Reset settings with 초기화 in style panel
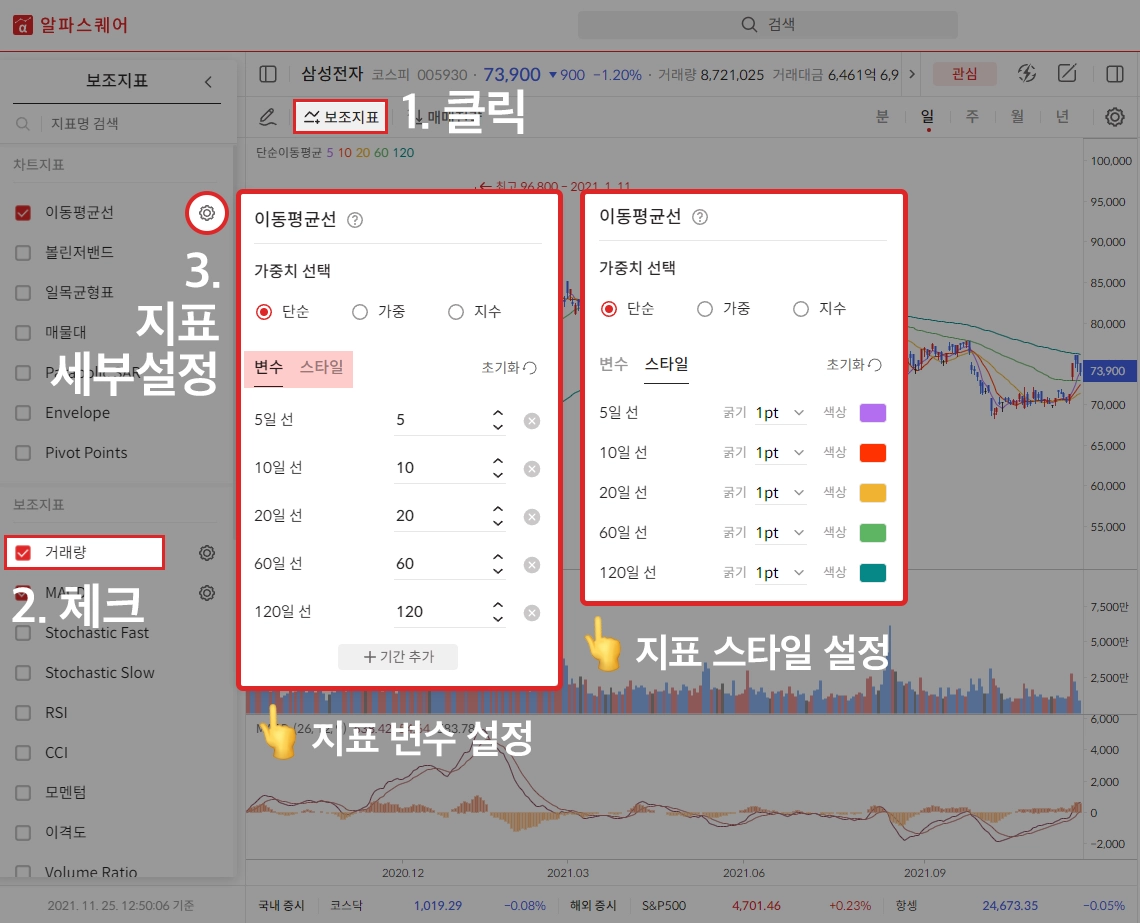Viewport: 1140px width, 923px height. [x=854, y=365]
